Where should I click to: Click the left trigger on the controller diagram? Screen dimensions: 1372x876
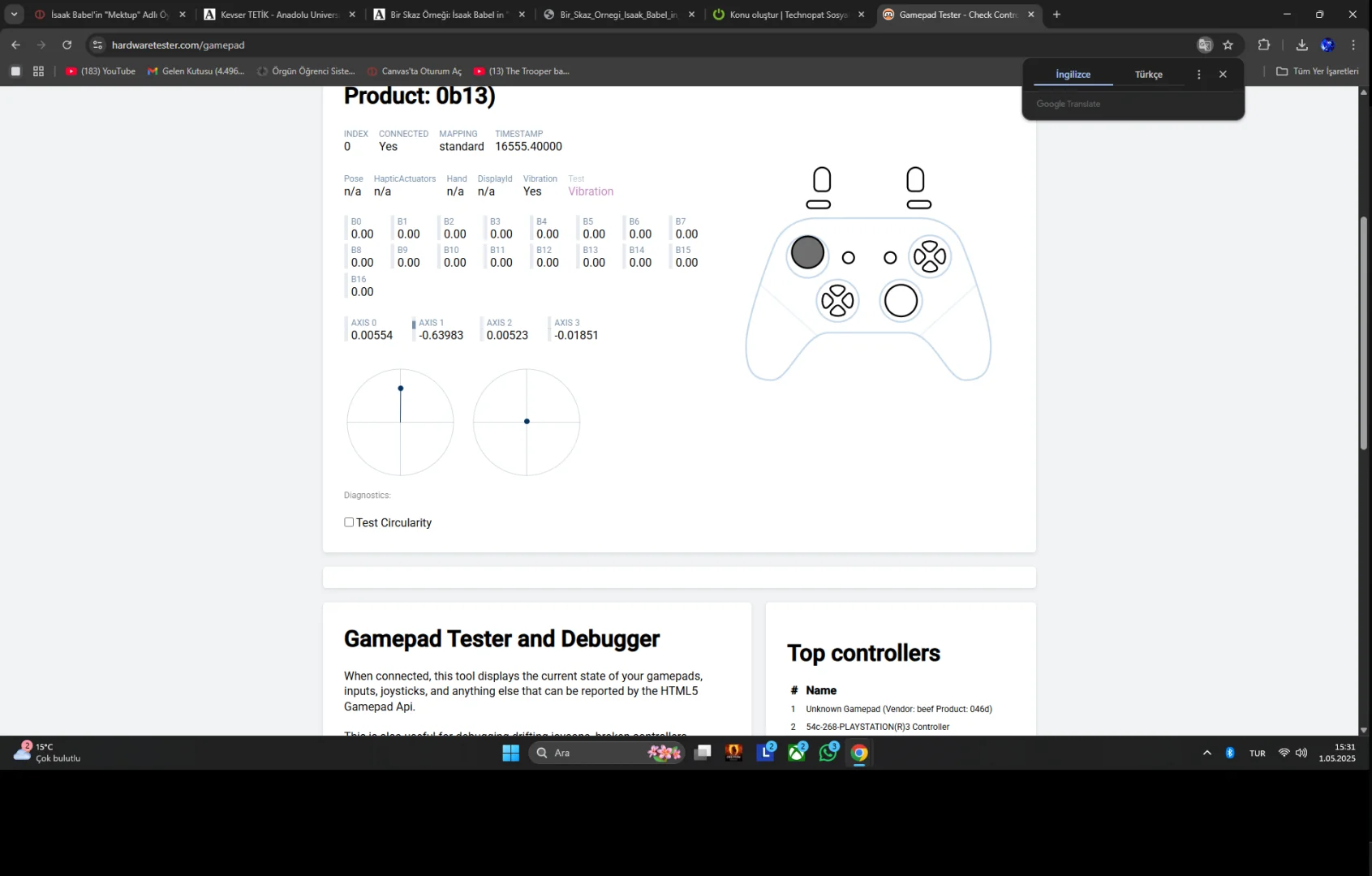pos(821,179)
